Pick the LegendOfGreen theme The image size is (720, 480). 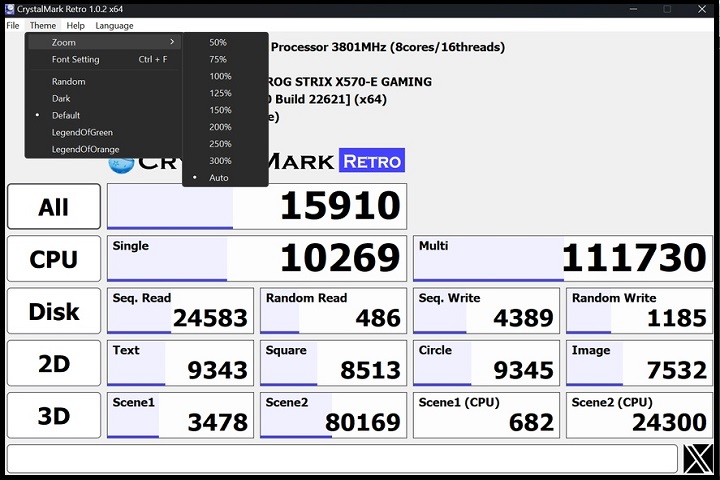pyautogui.click(x=82, y=132)
